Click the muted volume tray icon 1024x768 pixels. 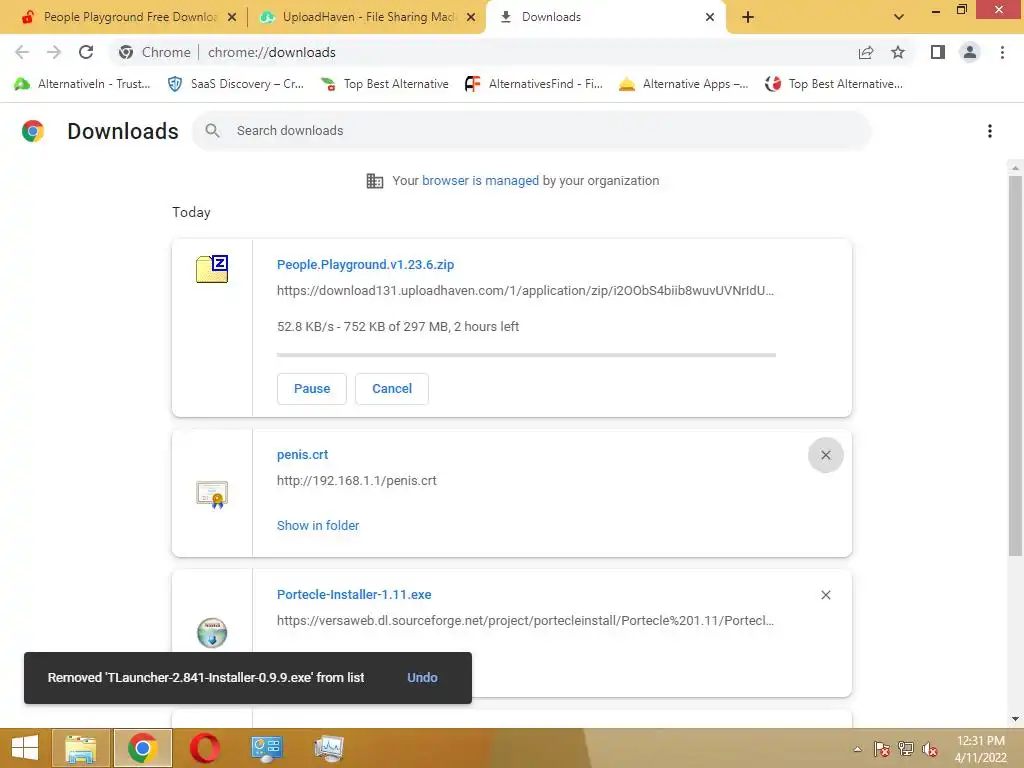click(930, 749)
